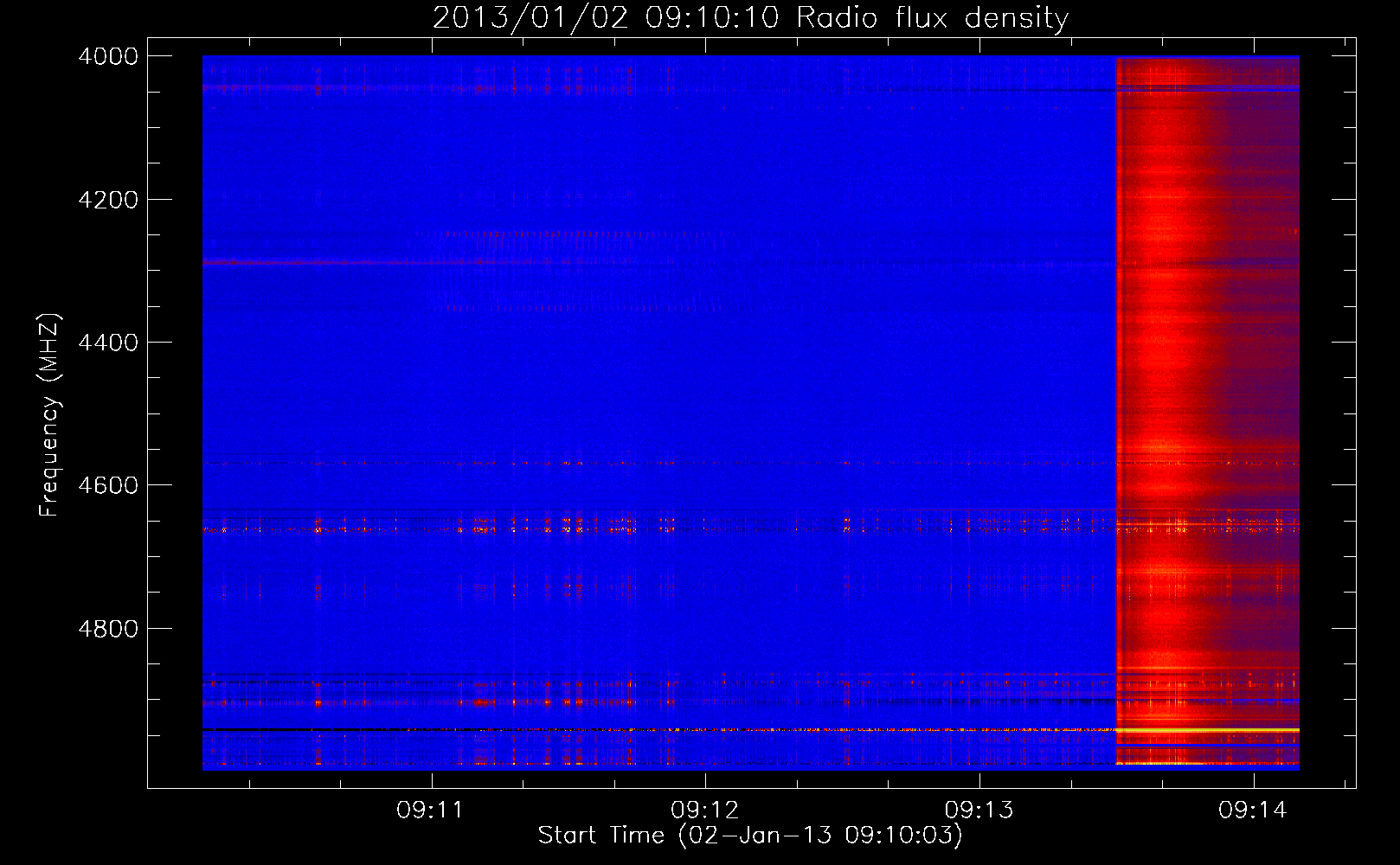Click the 4000 frequency tick label
This screenshot has width=1400, height=865.
[x=108, y=56]
